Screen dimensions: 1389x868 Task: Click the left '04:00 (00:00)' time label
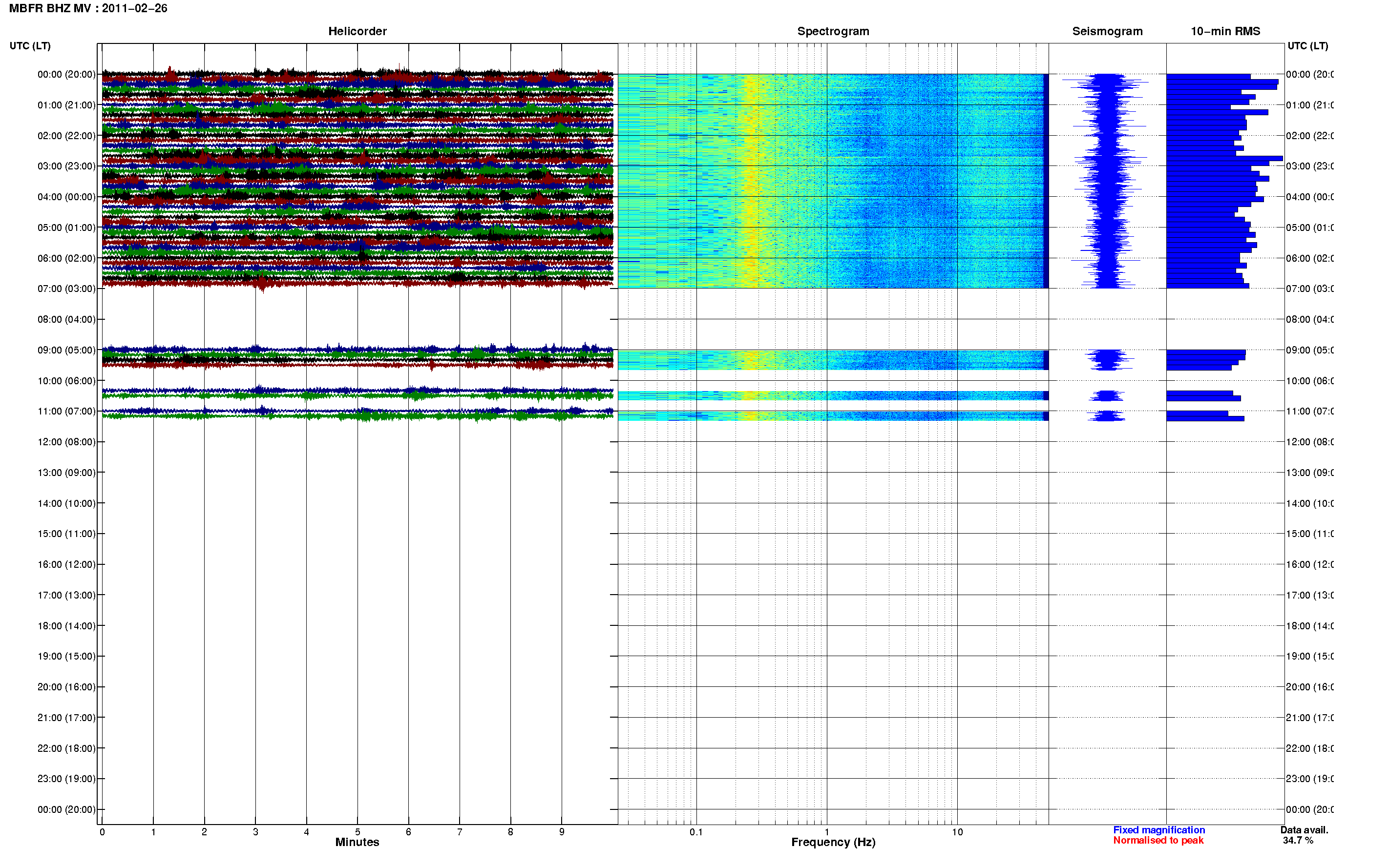pos(66,197)
